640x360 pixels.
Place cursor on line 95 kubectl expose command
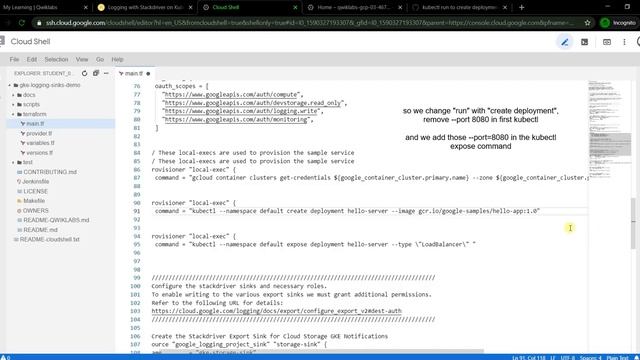click(x=315, y=244)
